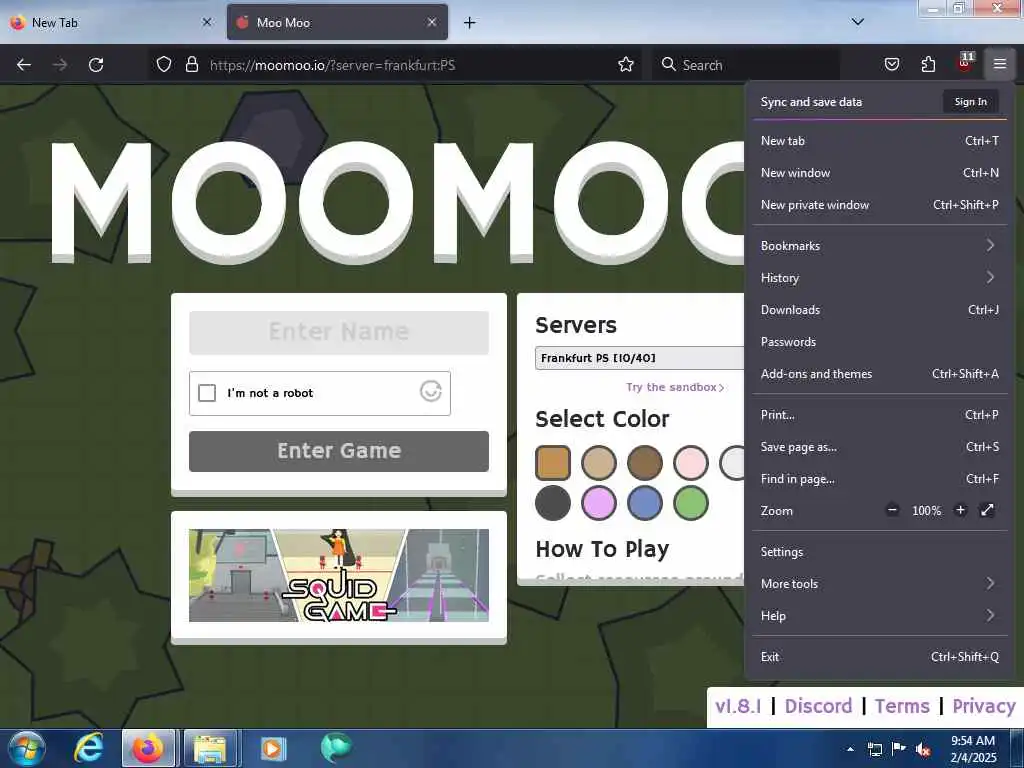Image resolution: width=1024 pixels, height=768 pixels.
Task: Select the green color swatch
Action: [x=691, y=503]
